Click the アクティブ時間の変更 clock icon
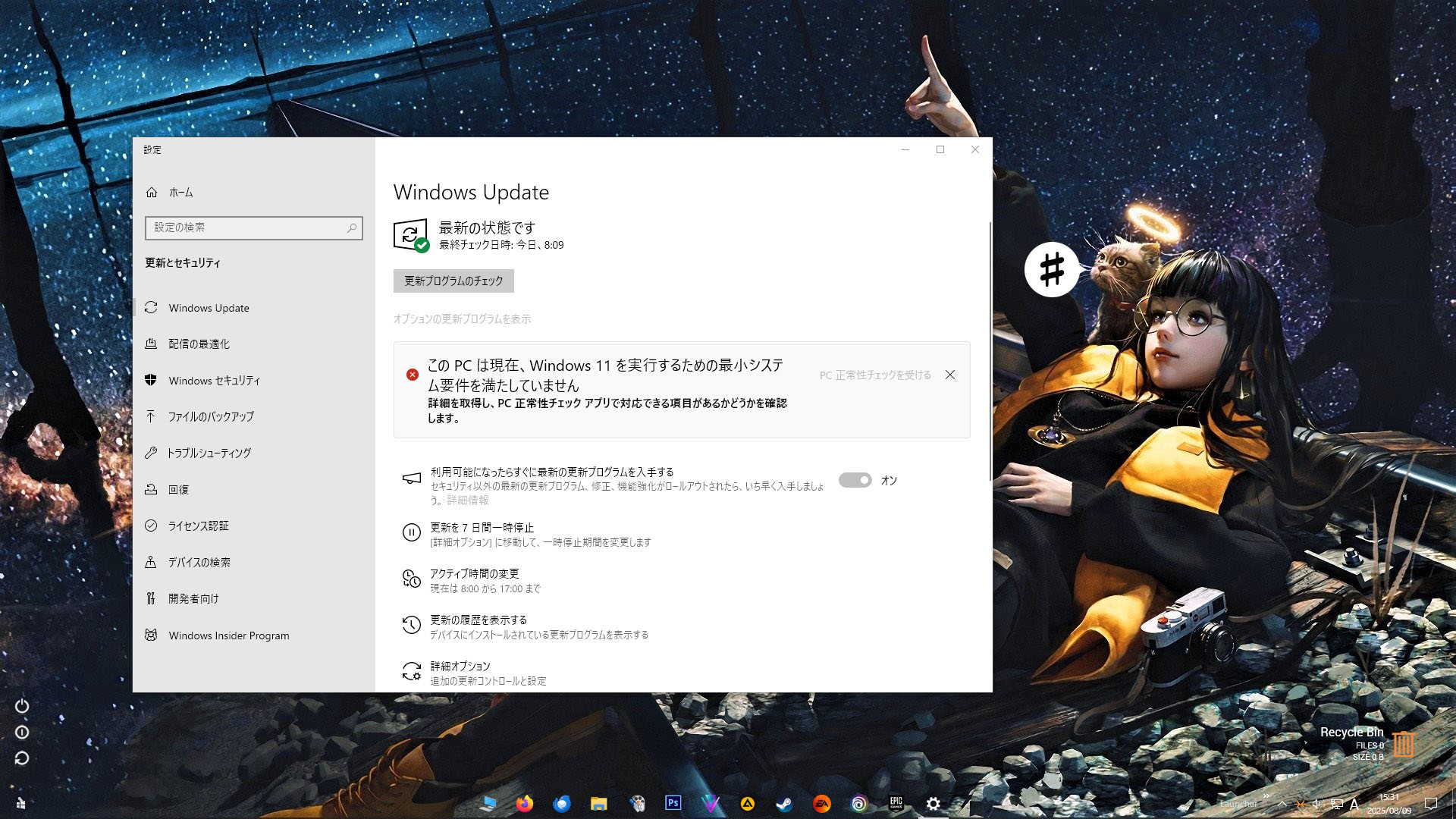1456x819 pixels. point(411,579)
